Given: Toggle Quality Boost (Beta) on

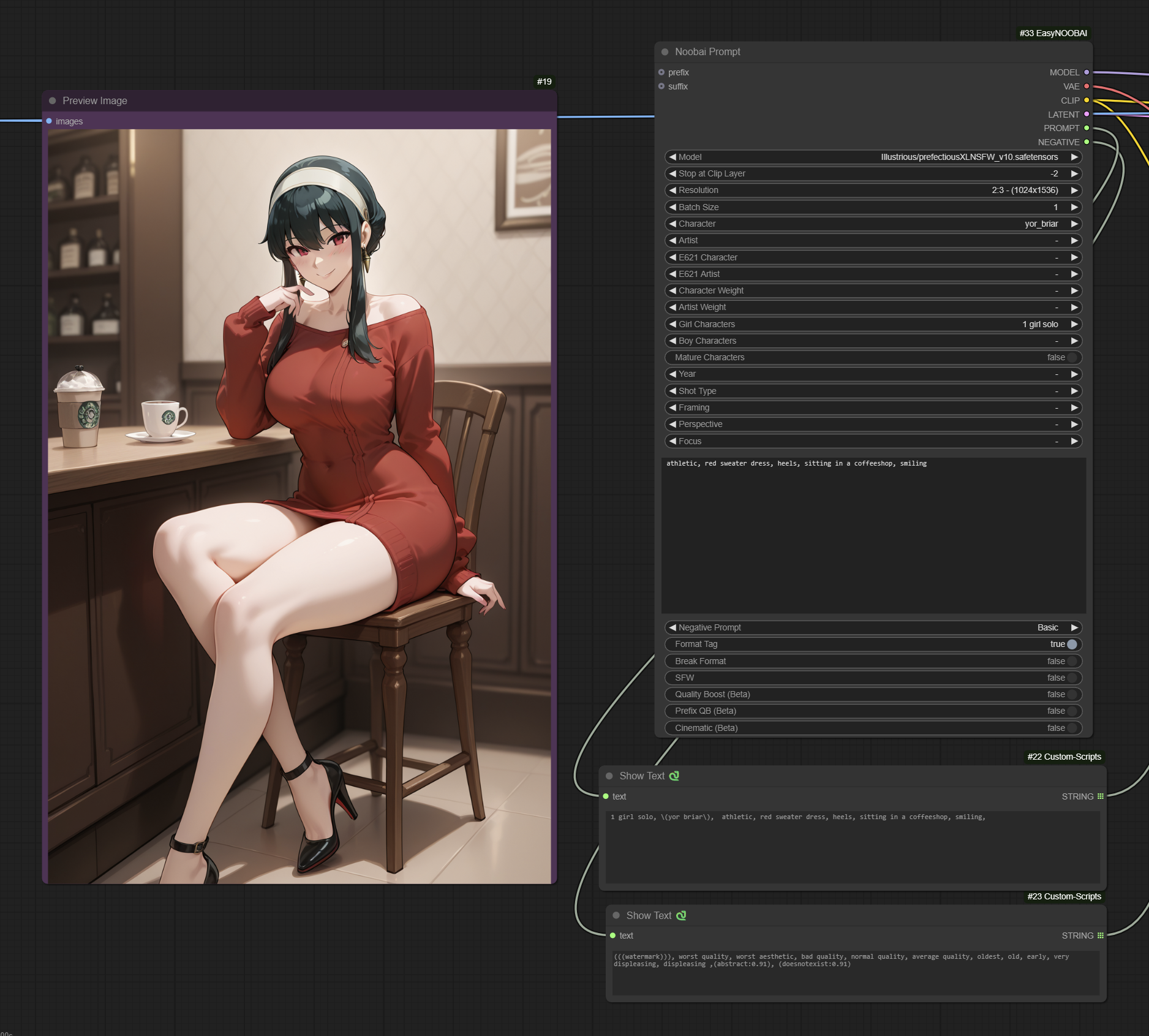Looking at the screenshot, I should [1071, 694].
